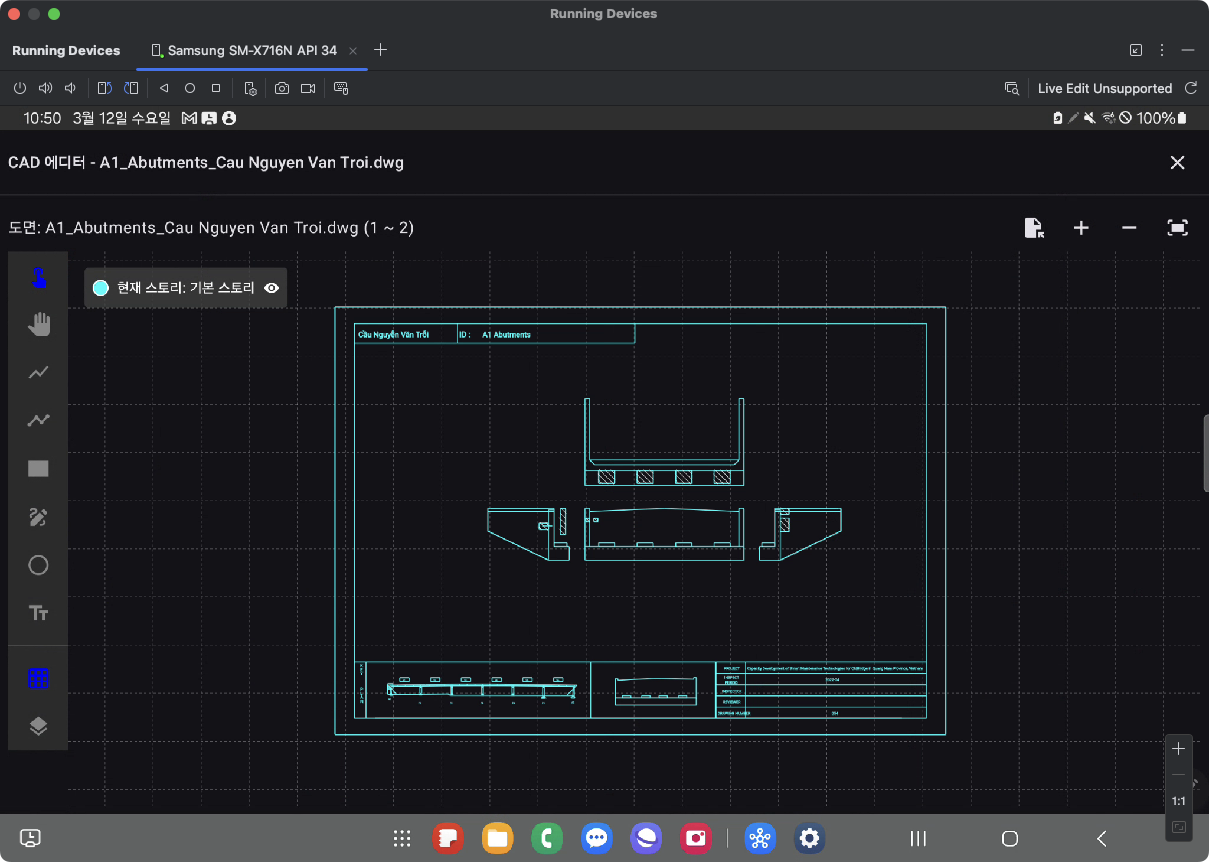The image size is (1209, 862).
Task: Fit drawing to screen icon
Action: pos(1177,228)
